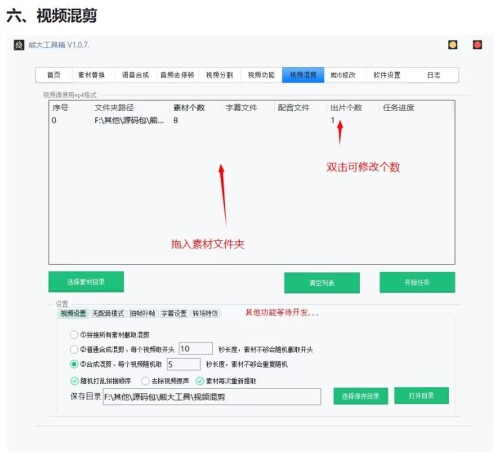The height and width of the screenshot is (460, 500).
Task: Click the 序号 value 0 in first row
Action: coord(54,120)
